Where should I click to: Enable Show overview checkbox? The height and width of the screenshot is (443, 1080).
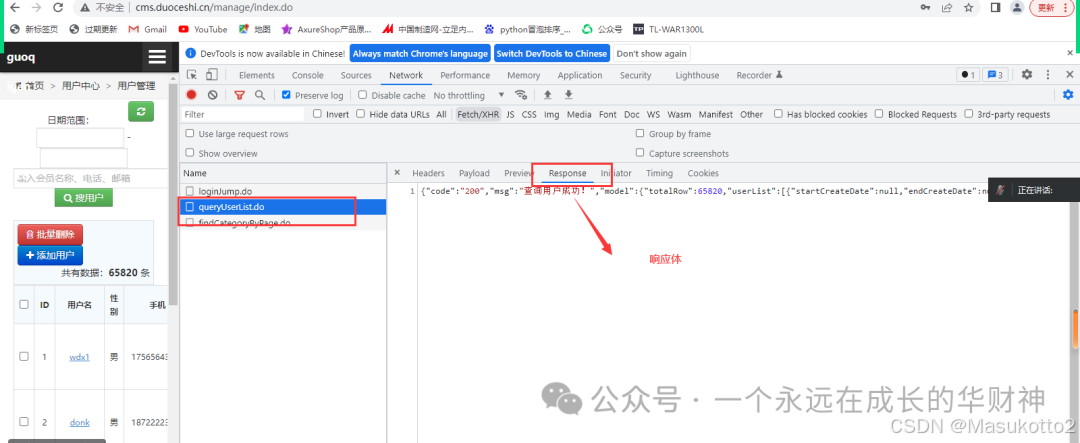click(190, 153)
